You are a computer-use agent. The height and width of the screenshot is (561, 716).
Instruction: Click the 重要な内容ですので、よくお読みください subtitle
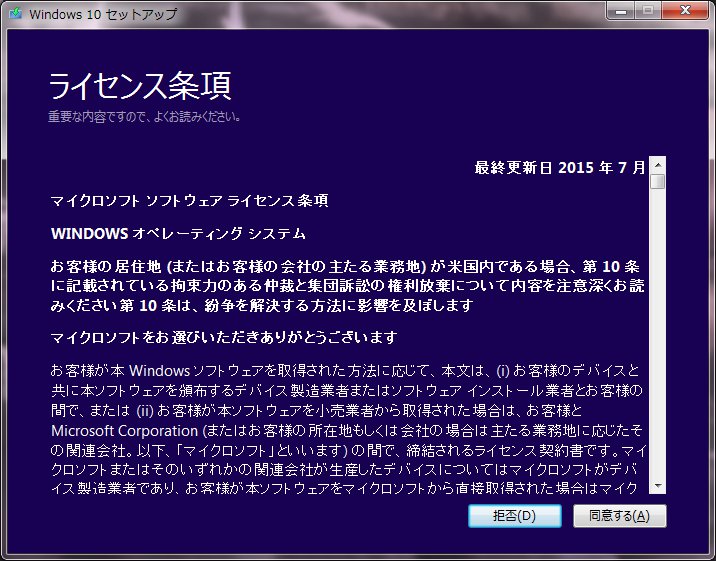144,117
